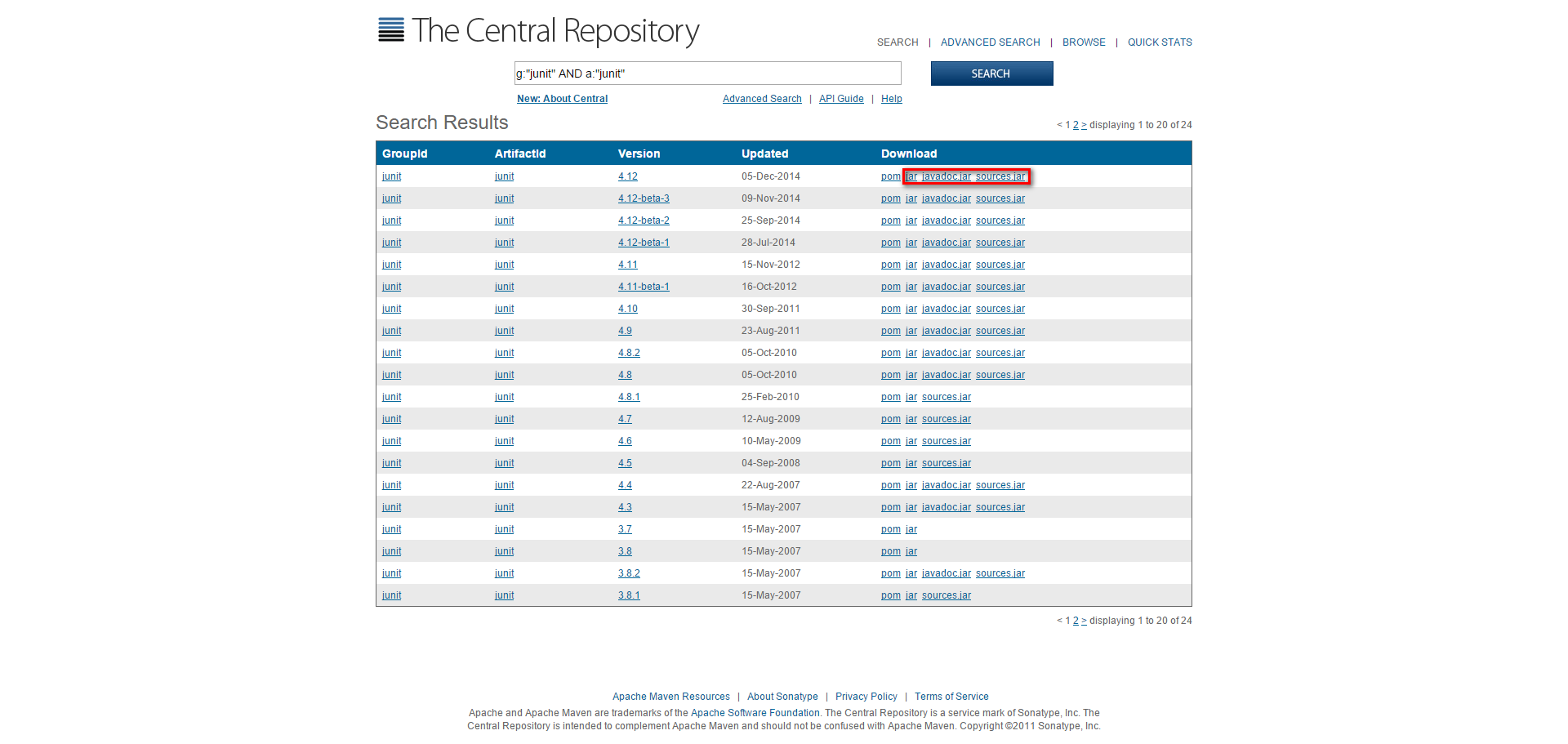Viewport: 1568px width, 744px height.
Task: Click the search query input field
Action: tap(707, 74)
